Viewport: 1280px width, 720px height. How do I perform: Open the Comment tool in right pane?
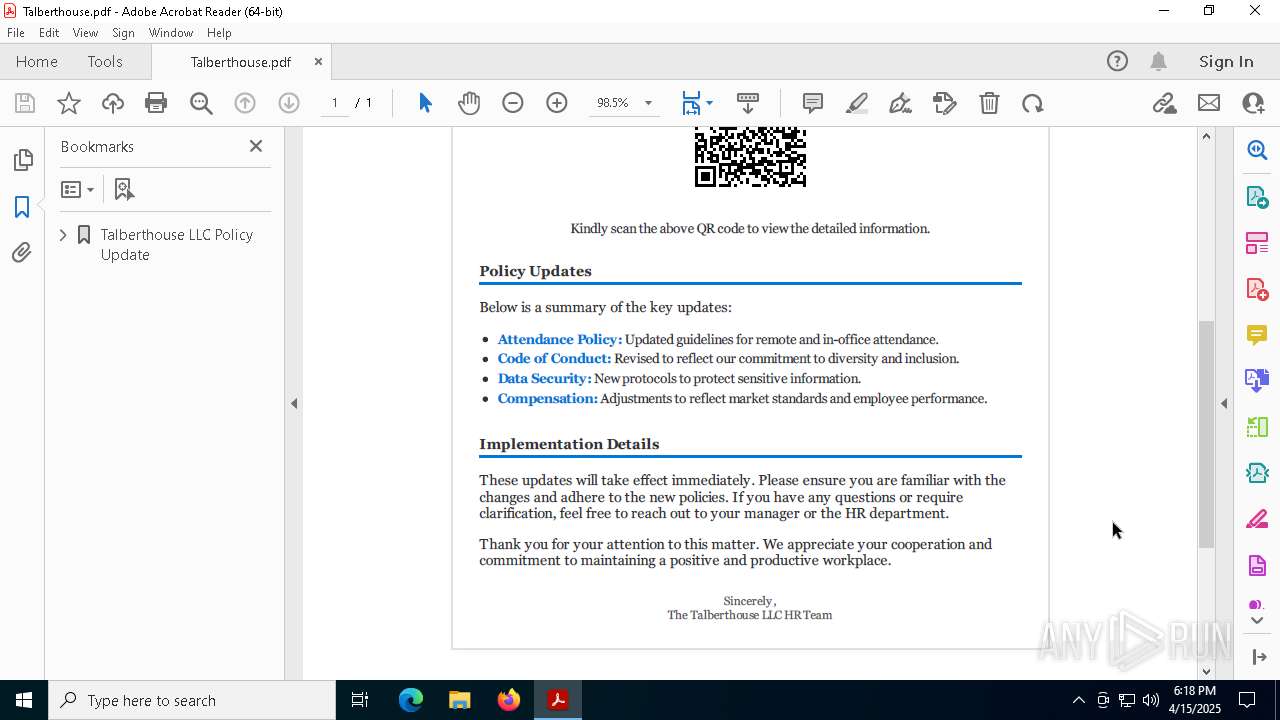pos(1257,335)
